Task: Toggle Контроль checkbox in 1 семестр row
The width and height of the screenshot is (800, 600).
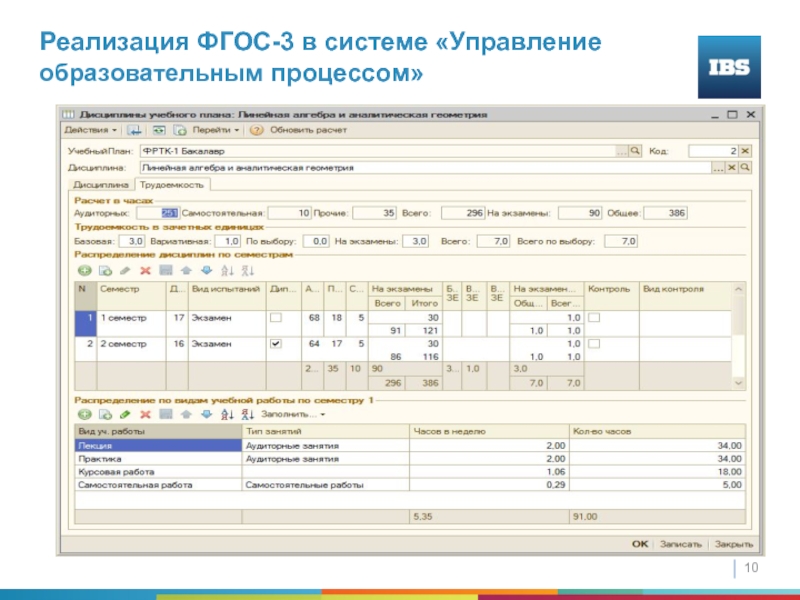Action: 593,318
